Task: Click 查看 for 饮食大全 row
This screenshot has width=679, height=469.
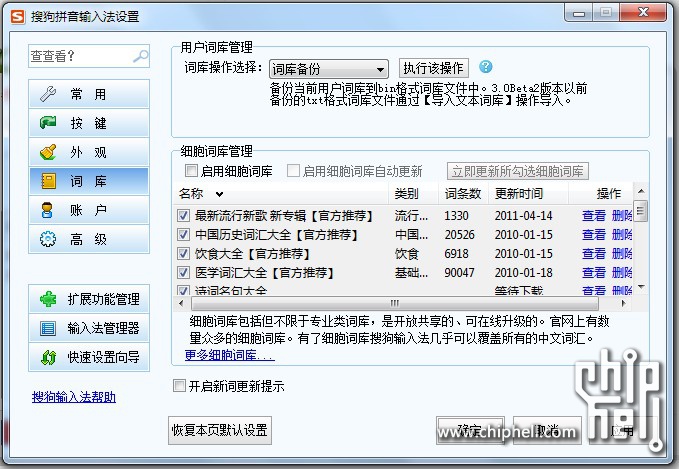Action: (x=594, y=253)
